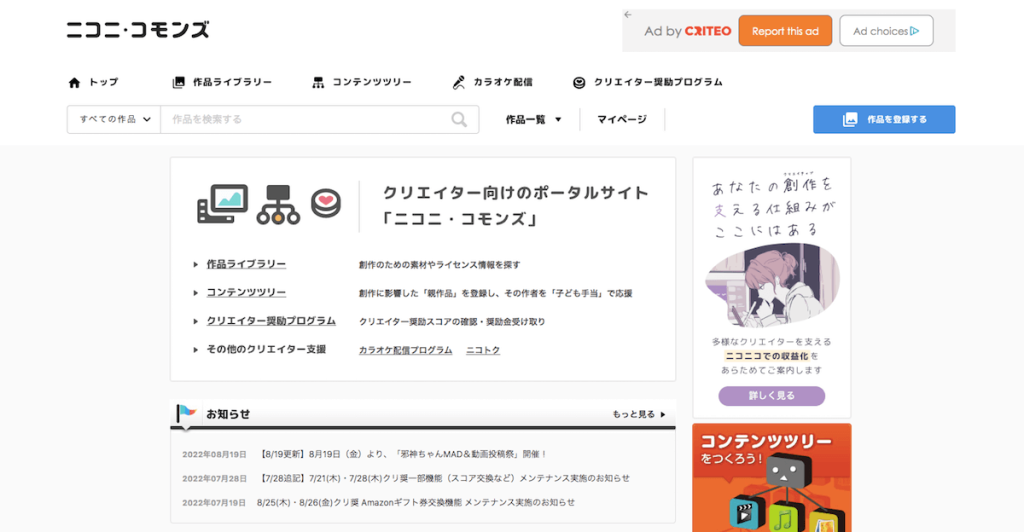This screenshot has width=1024, height=532.
Task: Click the blue 作品を登録する button
Action: (884, 119)
